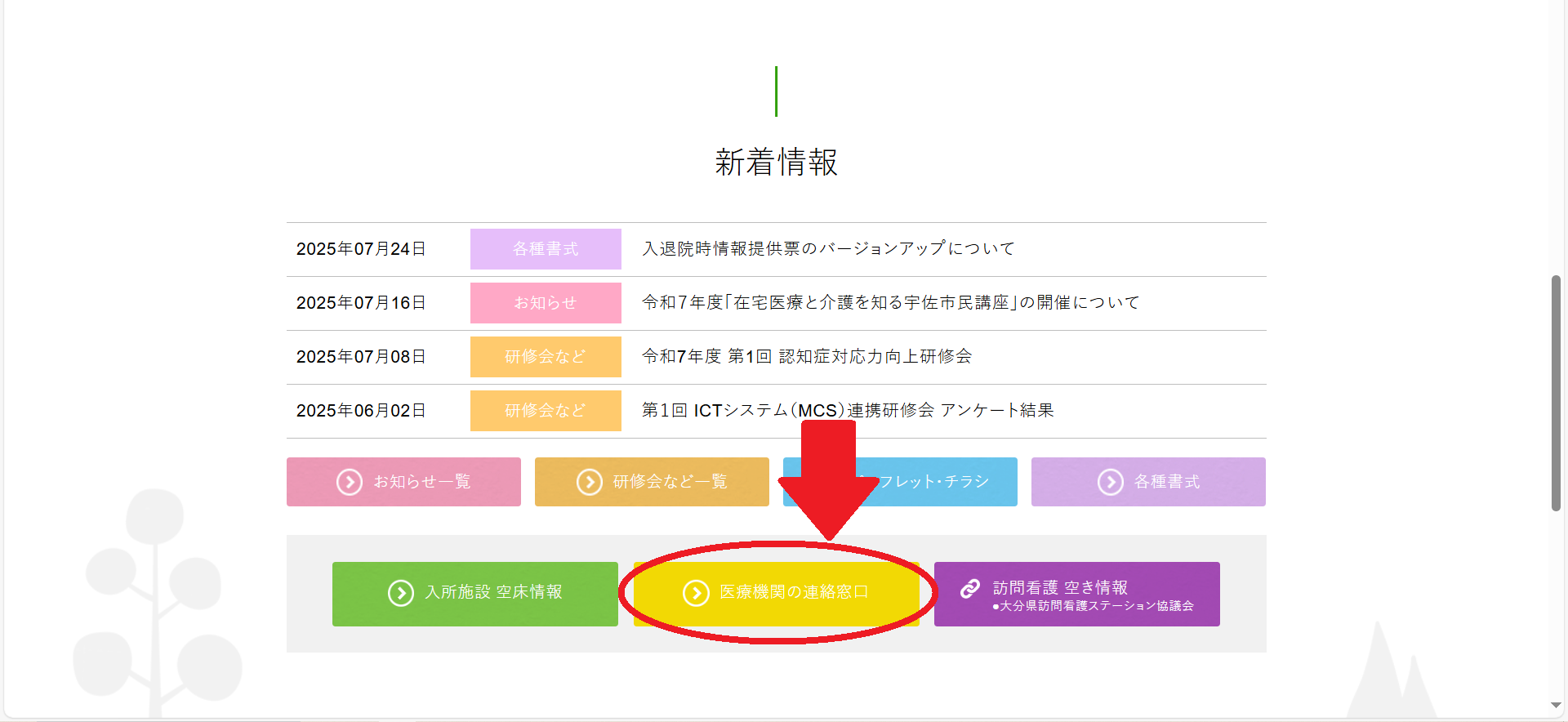Click the arrow icon on 各種書式 button
Screen dimensions: 1568x722
1110,482
